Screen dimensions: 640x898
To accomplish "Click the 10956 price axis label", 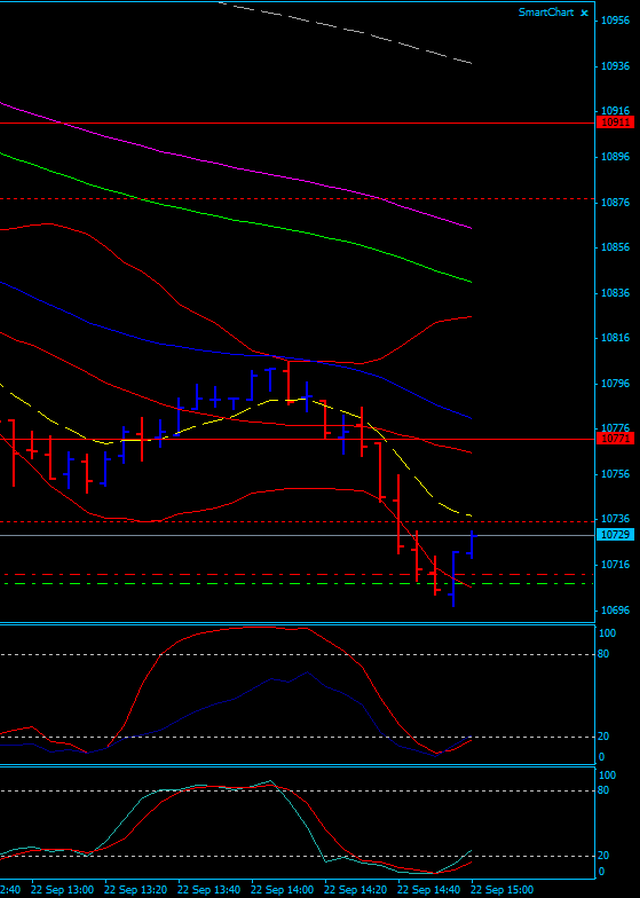I will pos(614,20).
